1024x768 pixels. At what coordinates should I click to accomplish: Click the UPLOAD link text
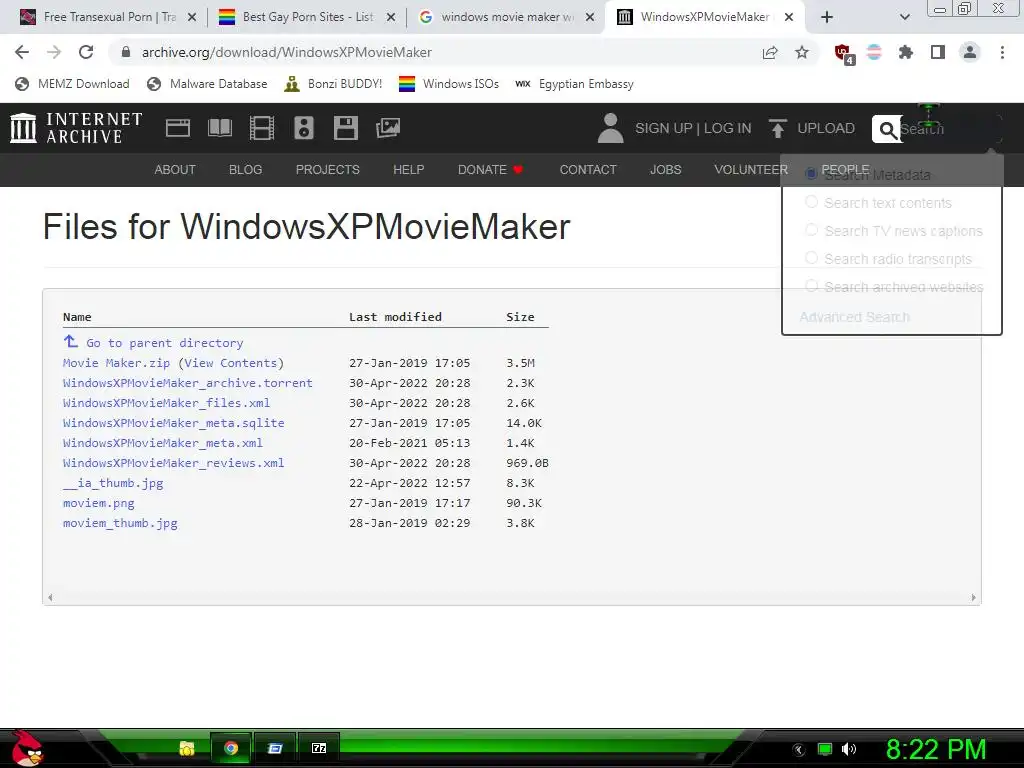click(825, 129)
